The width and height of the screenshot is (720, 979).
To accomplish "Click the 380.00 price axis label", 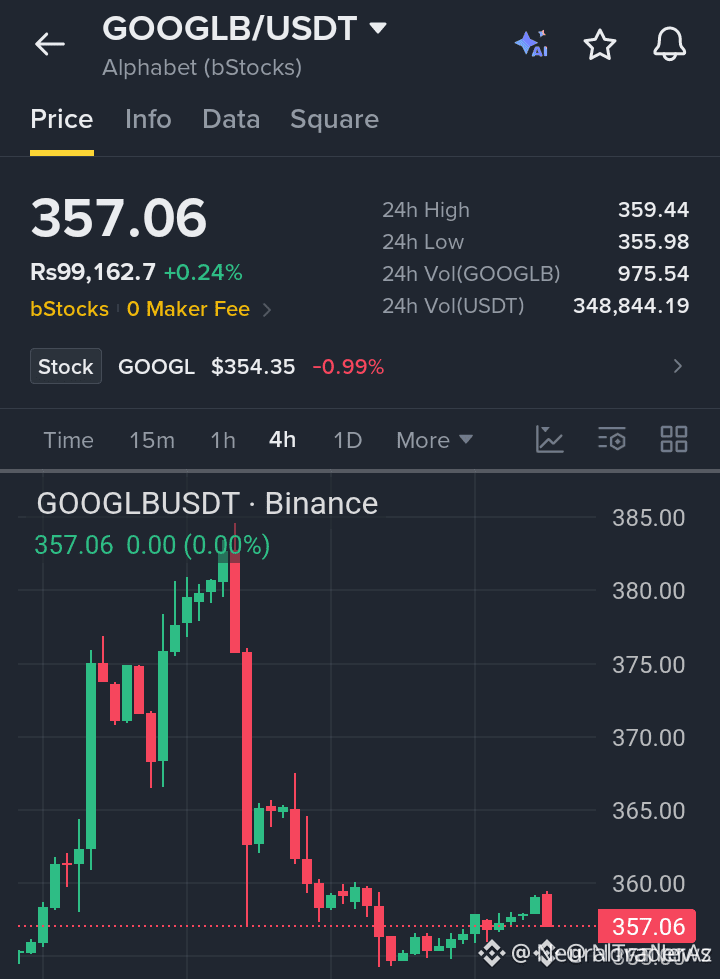I will pos(648,591).
